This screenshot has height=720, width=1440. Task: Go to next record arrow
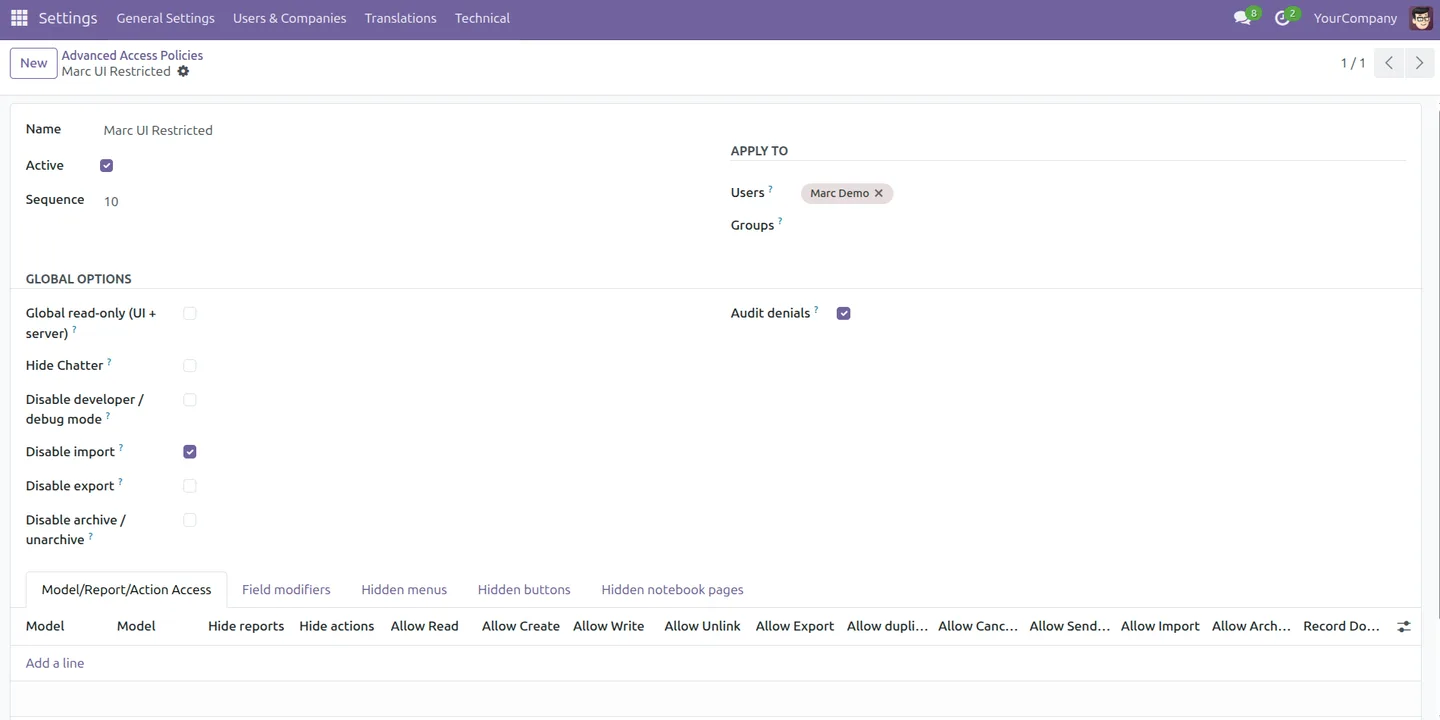pyautogui.click(x=1418, y=63)
